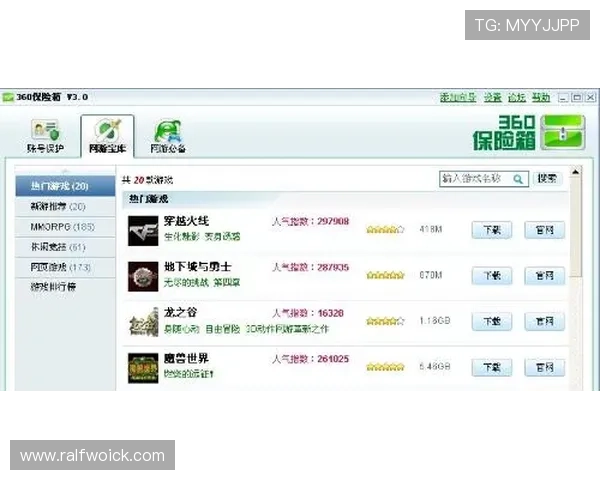The height and width of the screenshot is (480, 600).
Task: Click the 搜索 search button
Action: (547, 178)
